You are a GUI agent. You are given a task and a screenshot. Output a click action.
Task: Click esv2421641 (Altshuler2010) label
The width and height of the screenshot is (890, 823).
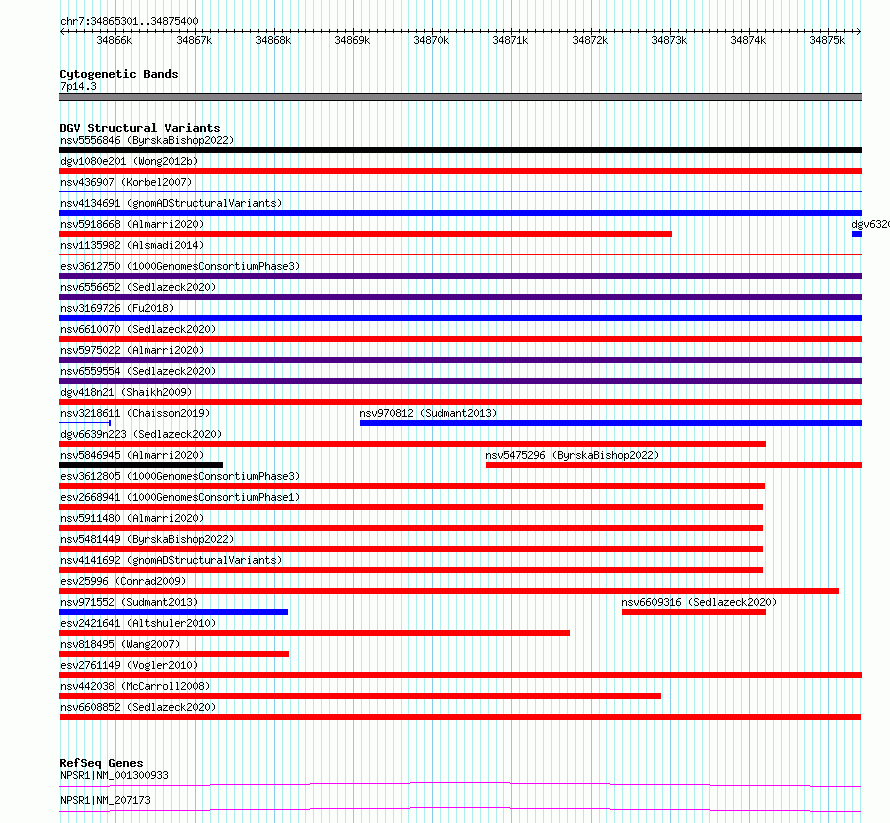(138, 623)
